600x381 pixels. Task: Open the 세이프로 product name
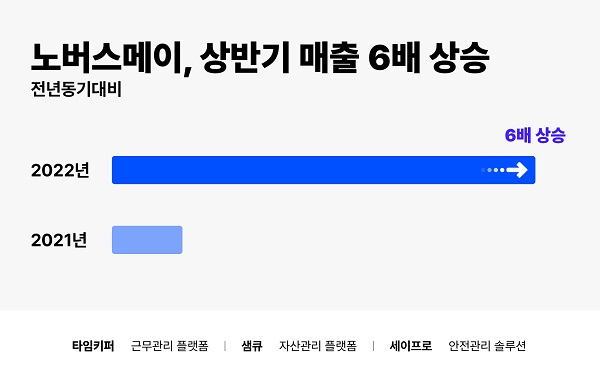click(x=411, y=346)
